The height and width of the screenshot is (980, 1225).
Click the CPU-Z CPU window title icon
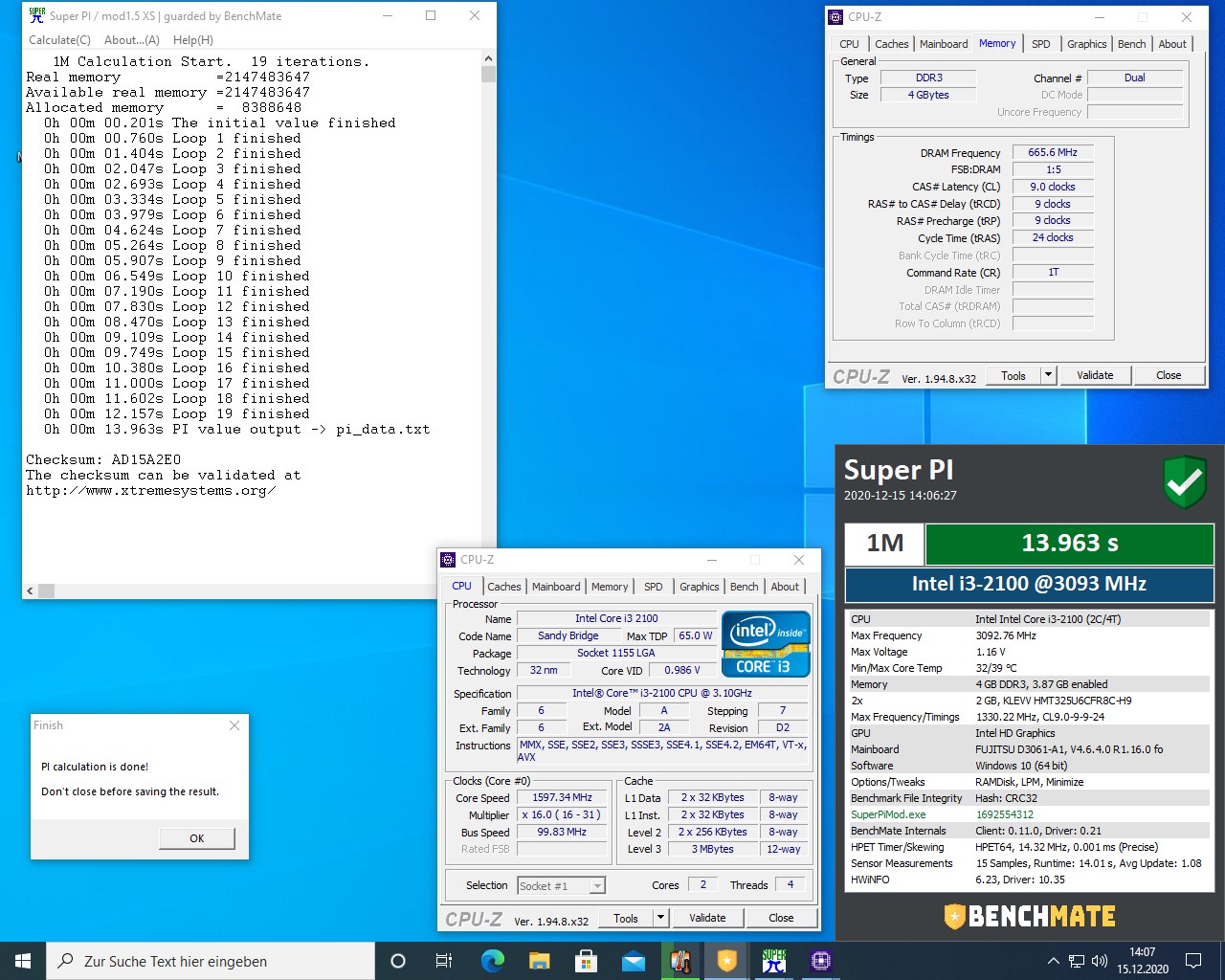[447, 560]
